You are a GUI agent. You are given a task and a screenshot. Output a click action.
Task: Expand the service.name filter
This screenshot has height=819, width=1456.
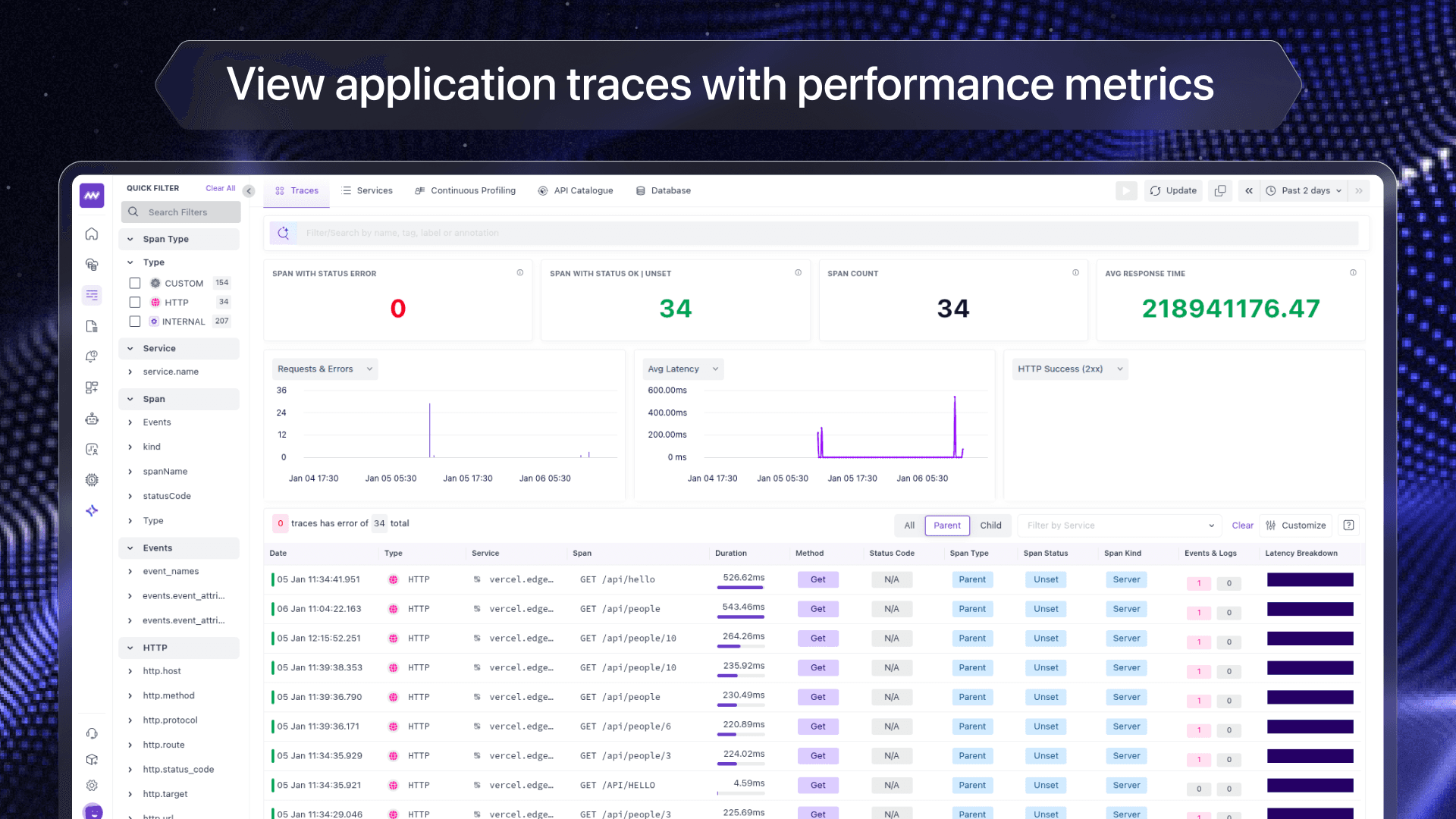click(171, 372)
